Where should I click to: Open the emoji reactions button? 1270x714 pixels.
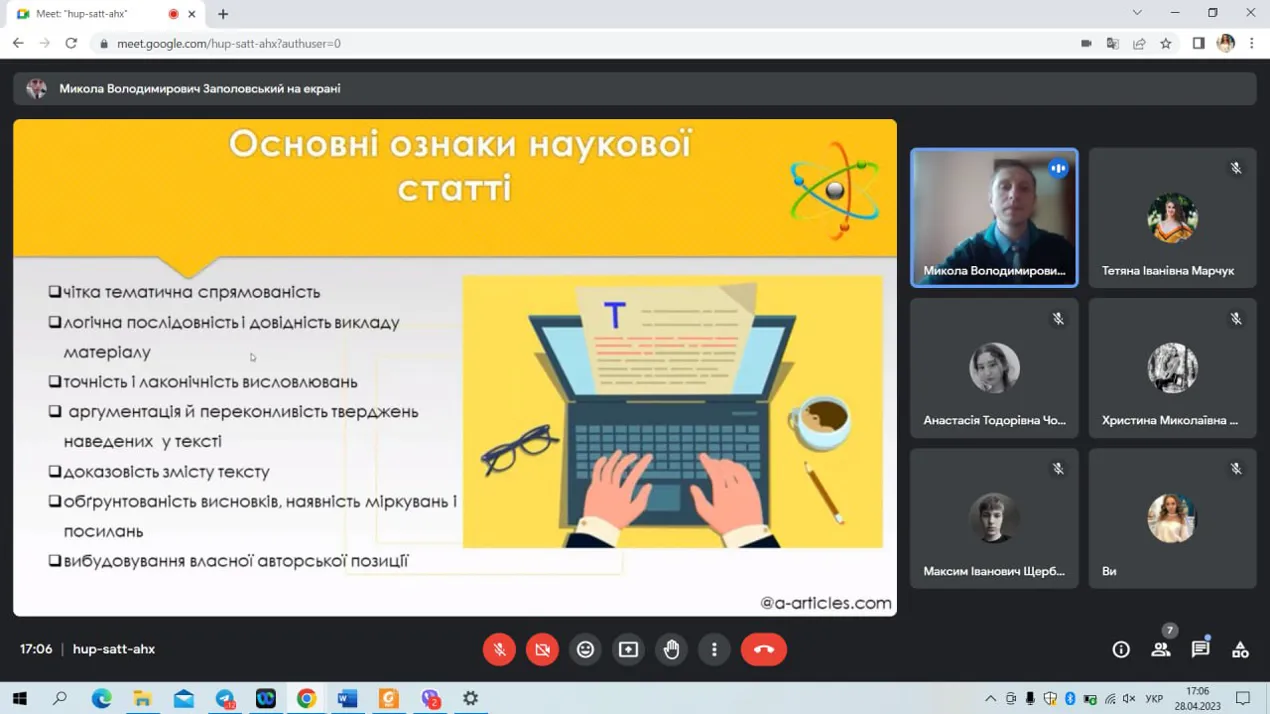click(585, 650)
